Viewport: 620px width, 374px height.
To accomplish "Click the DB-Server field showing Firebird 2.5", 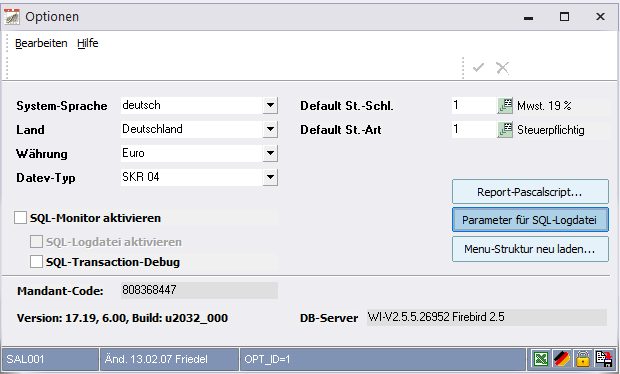I will [487, 317].
